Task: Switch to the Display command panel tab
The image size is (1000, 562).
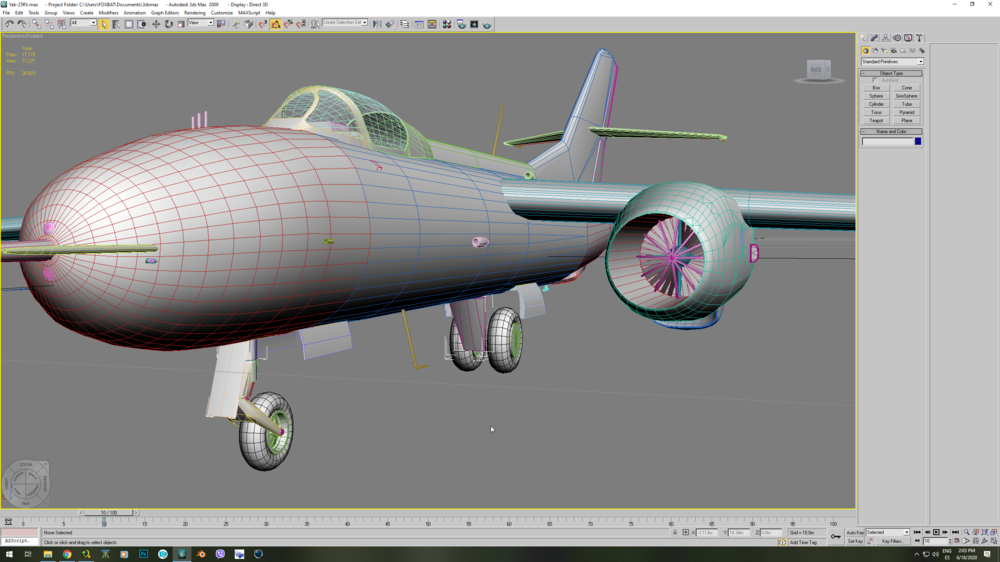Action: point(908,38)
